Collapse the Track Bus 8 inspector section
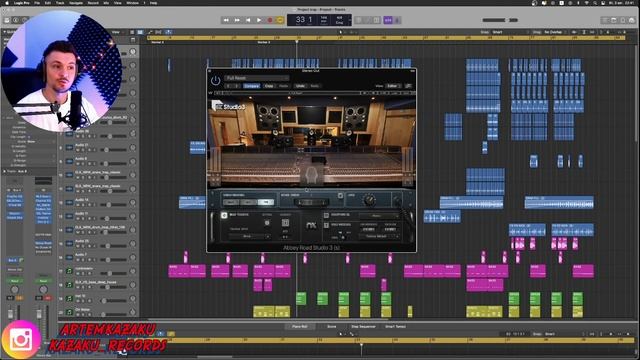This screenshot has width=640, height=360. pos(4,171)
